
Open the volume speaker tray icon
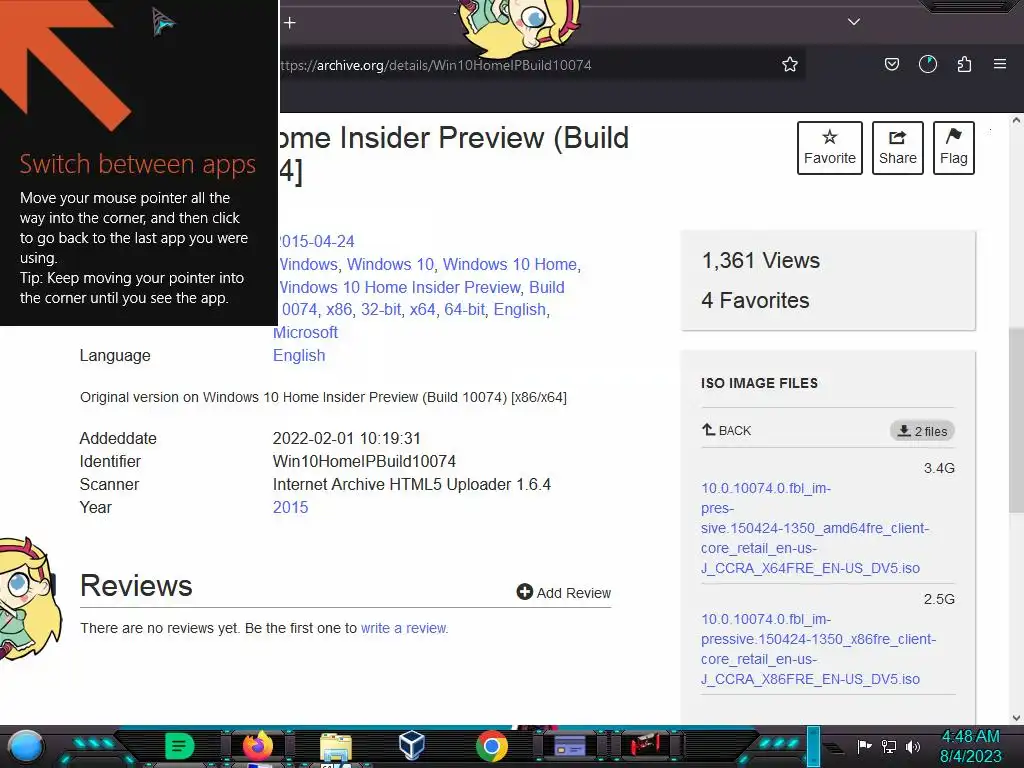tap(913, 746)
